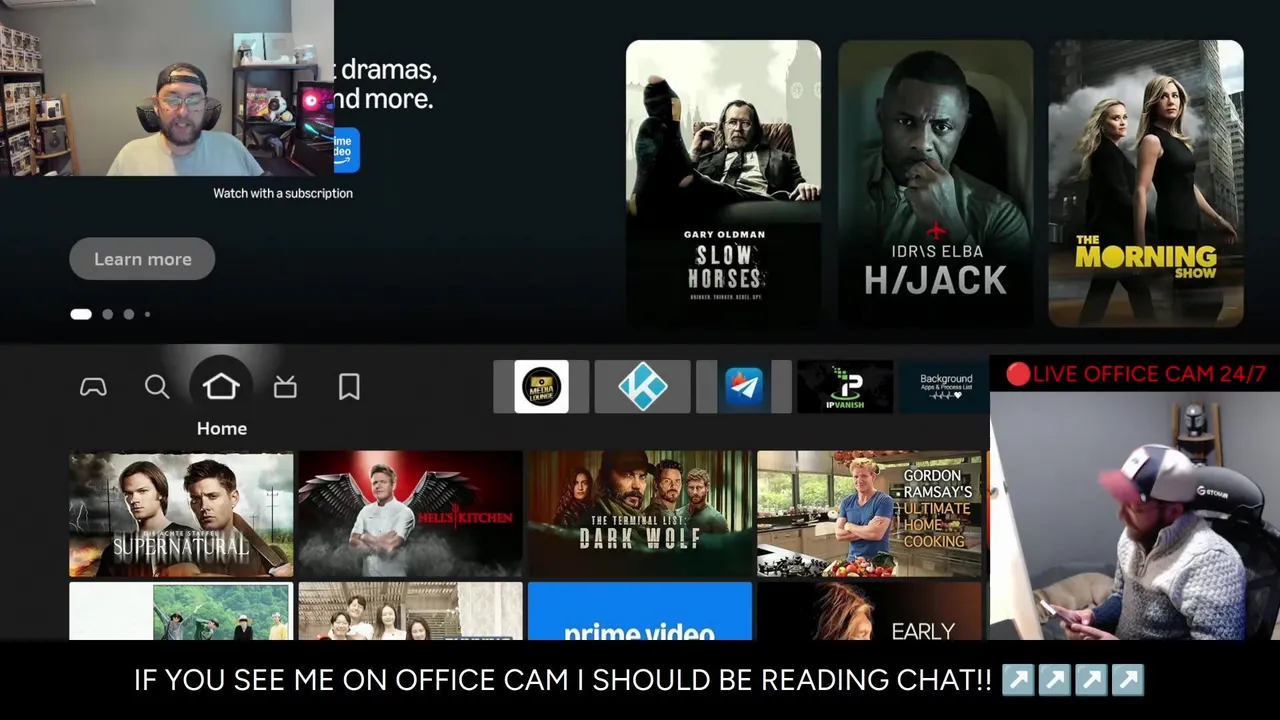1280x720 pixels.
Task: Click the LIVE OFFICE CAM 24/7 banner
Action: [x=1136, y=374]
